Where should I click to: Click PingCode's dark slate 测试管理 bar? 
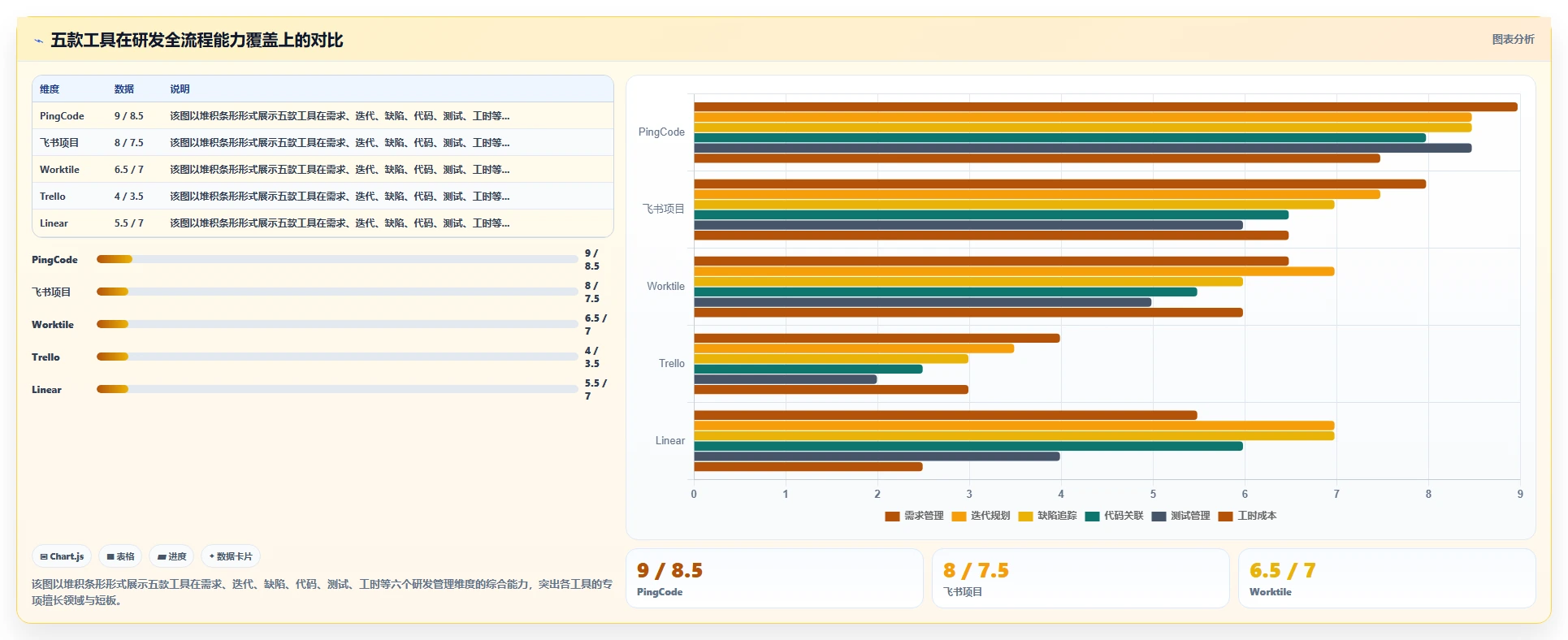1082,149
